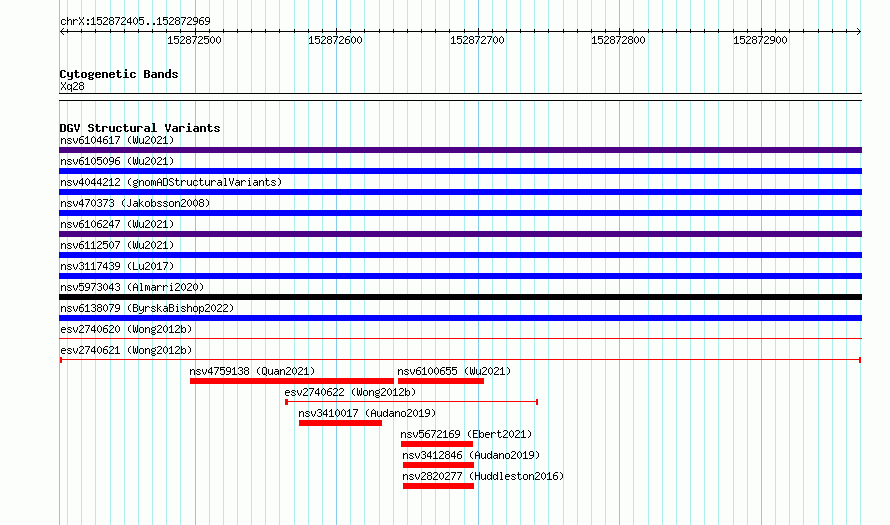The width and height of the screenshot is (890, 525).
Task: Select the purple bar under nsv6104617
Action: tap(460, 150)
